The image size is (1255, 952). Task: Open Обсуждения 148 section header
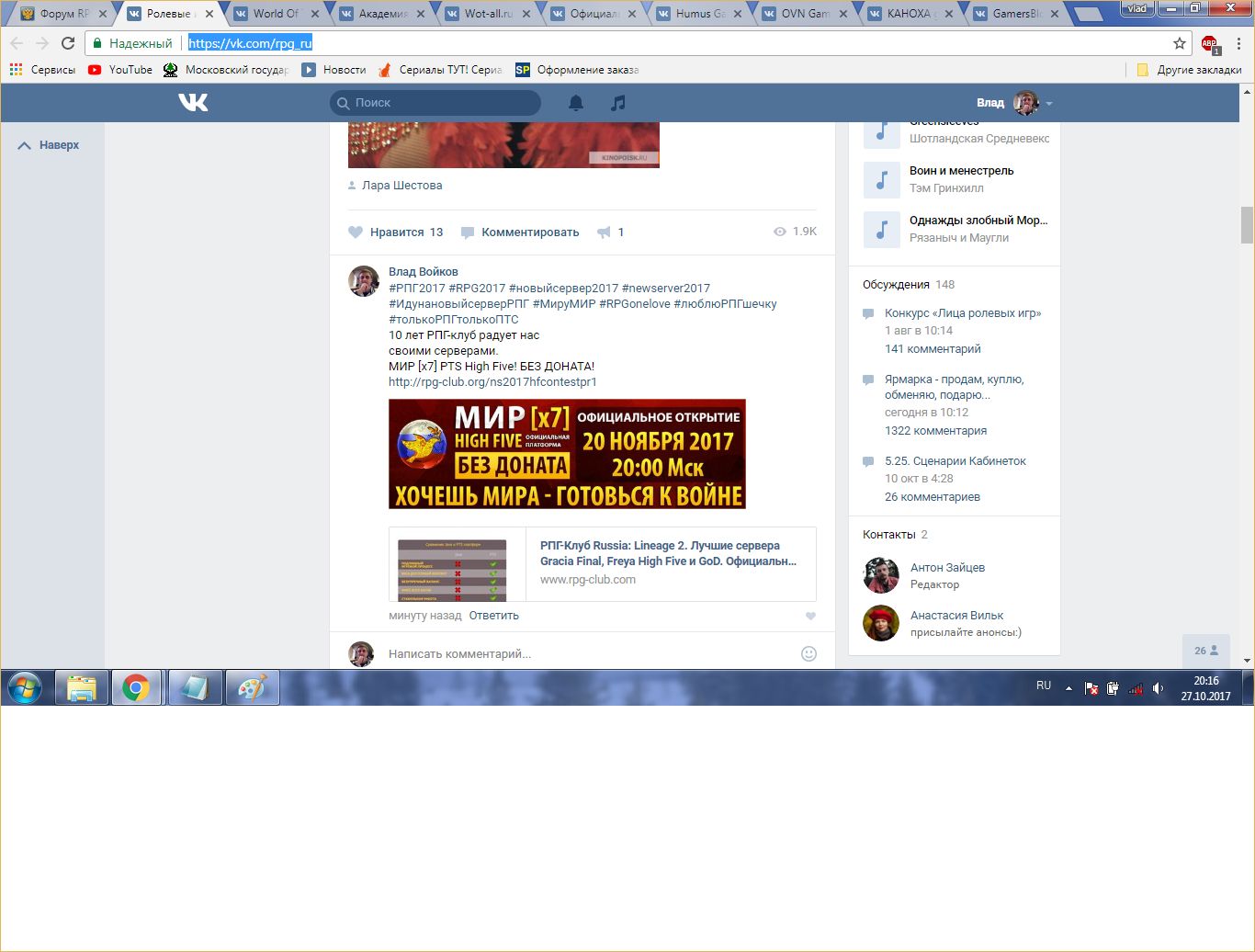coord(909,285)
